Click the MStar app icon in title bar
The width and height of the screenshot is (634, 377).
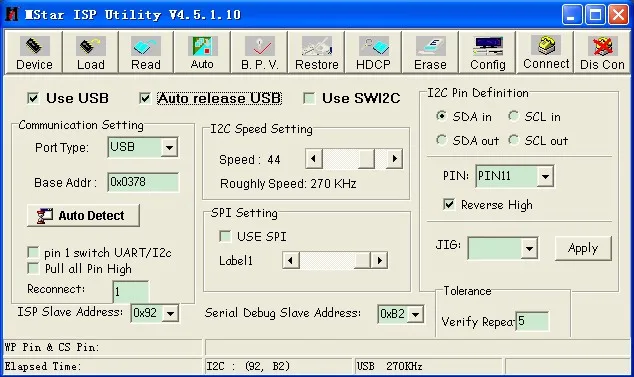coord(12,14)
